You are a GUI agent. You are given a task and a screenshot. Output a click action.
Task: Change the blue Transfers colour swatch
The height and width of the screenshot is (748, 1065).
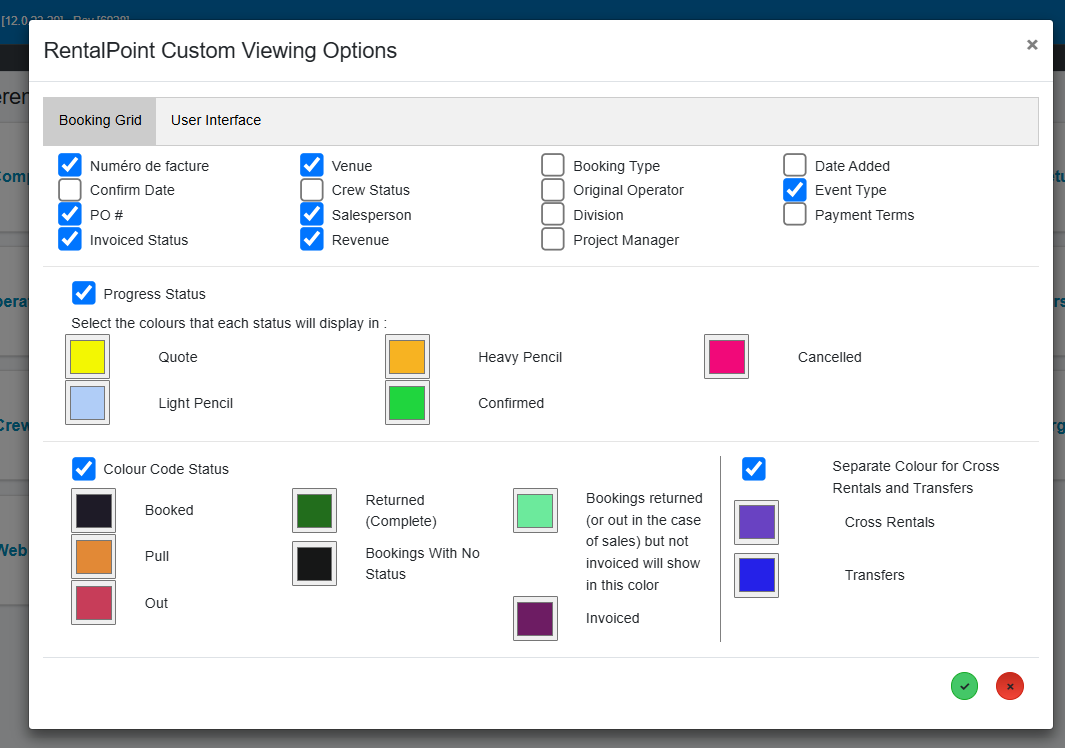pyautogui.click(x=757, y=575)
